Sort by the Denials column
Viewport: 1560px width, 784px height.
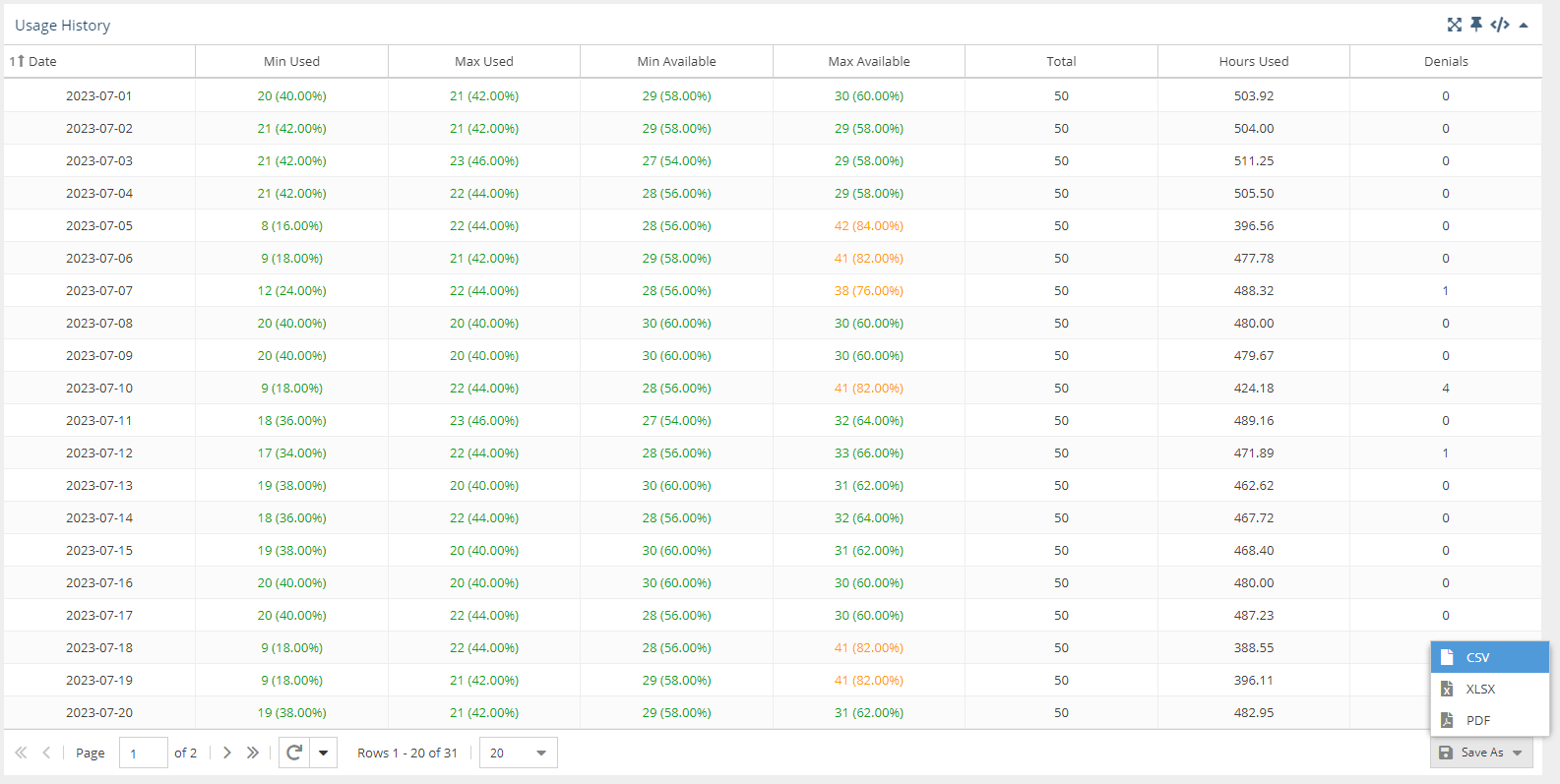[x=1446, y=61]
